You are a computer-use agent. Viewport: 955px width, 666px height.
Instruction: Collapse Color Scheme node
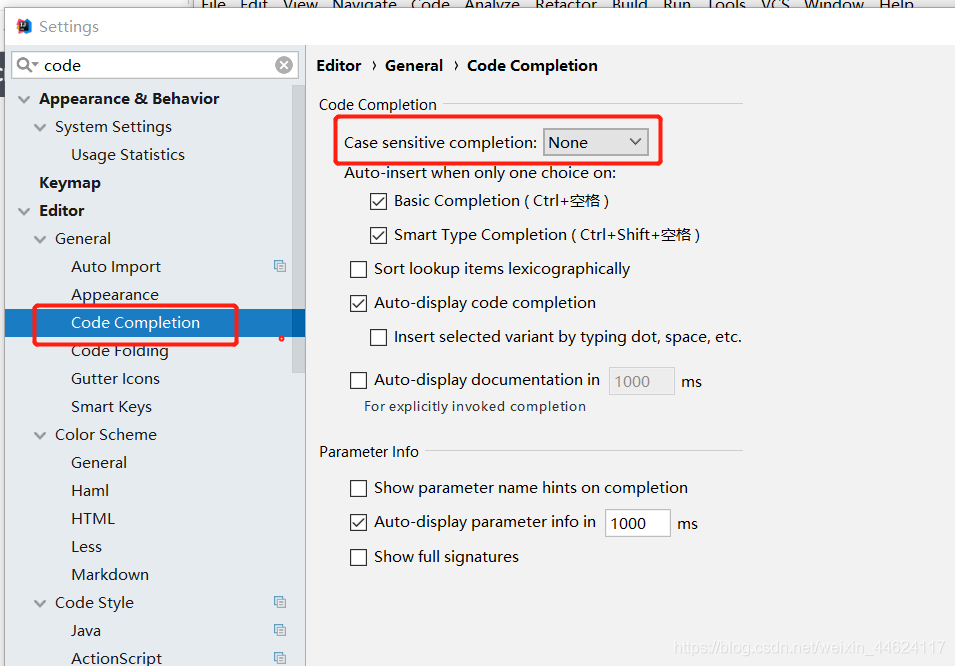40,435
